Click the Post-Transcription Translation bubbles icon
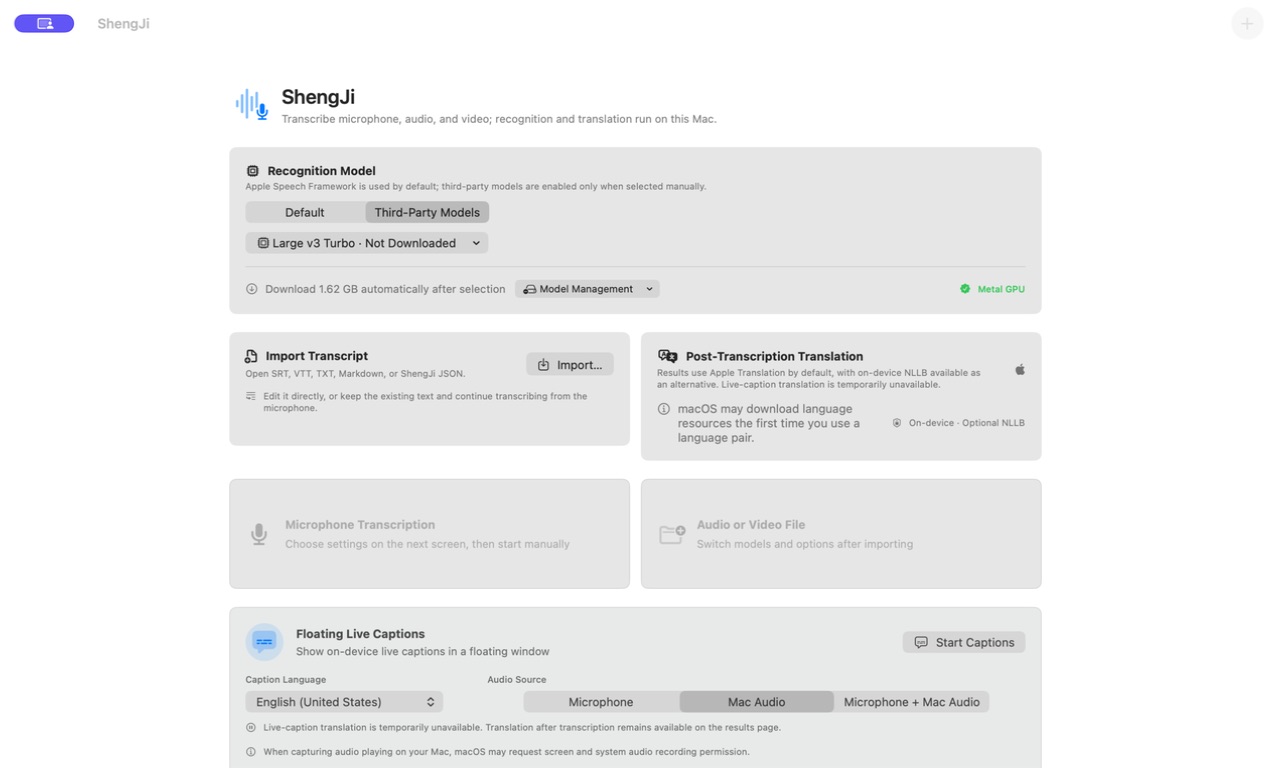1271x768 pixels. tap(668, 356)
